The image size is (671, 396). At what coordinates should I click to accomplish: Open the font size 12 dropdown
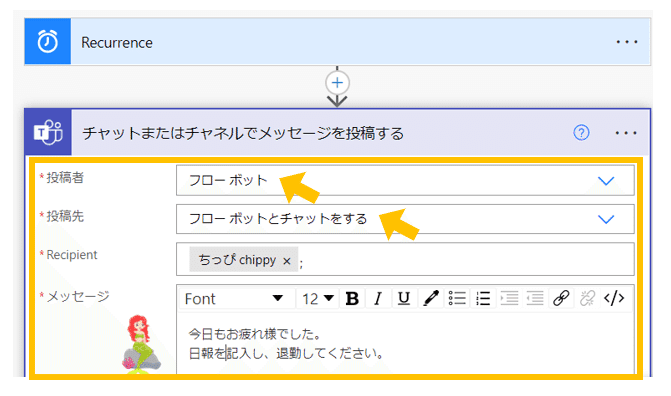point(318,298)
